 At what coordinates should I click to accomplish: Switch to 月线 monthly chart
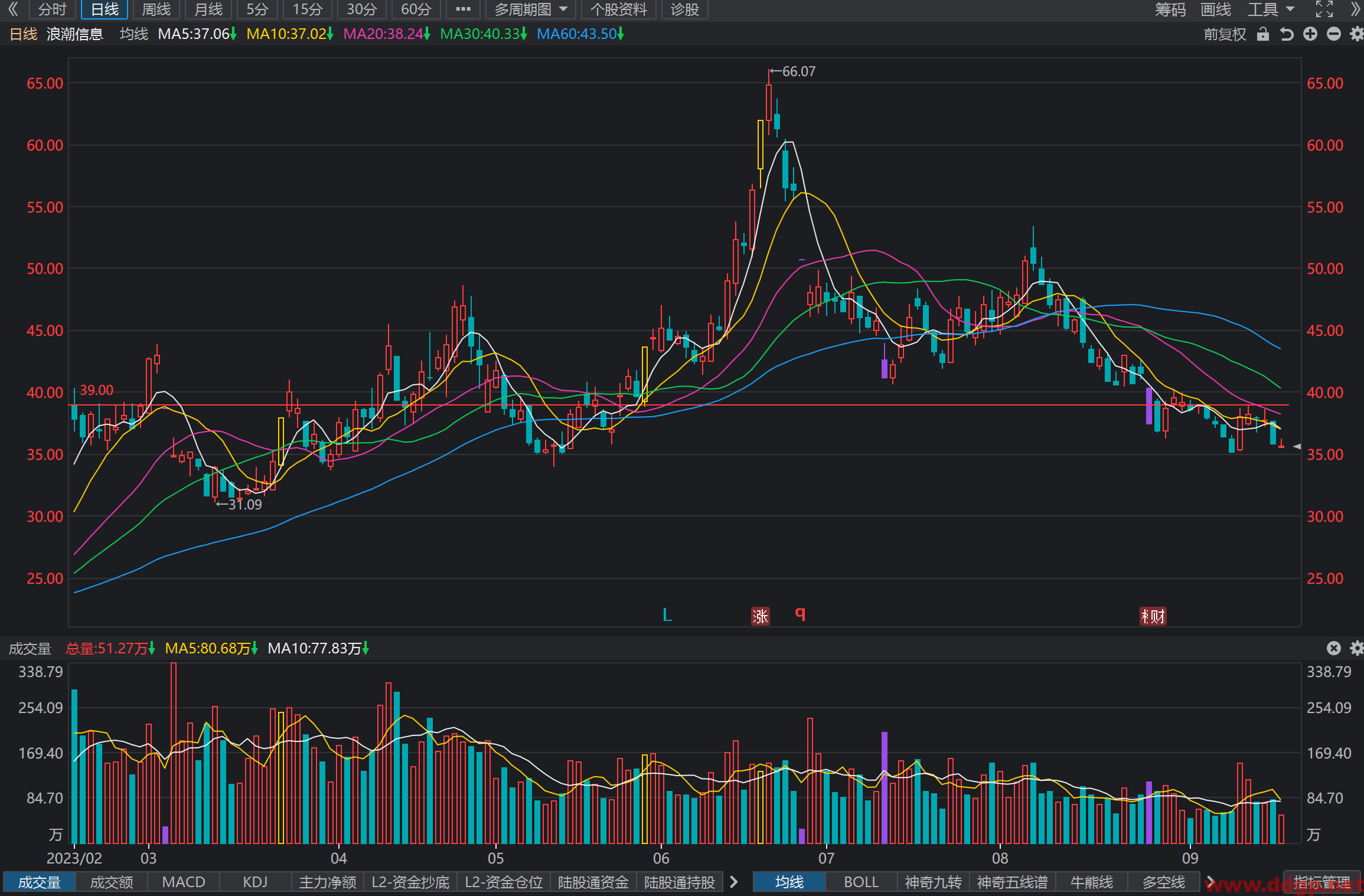[x=208, y=9]
